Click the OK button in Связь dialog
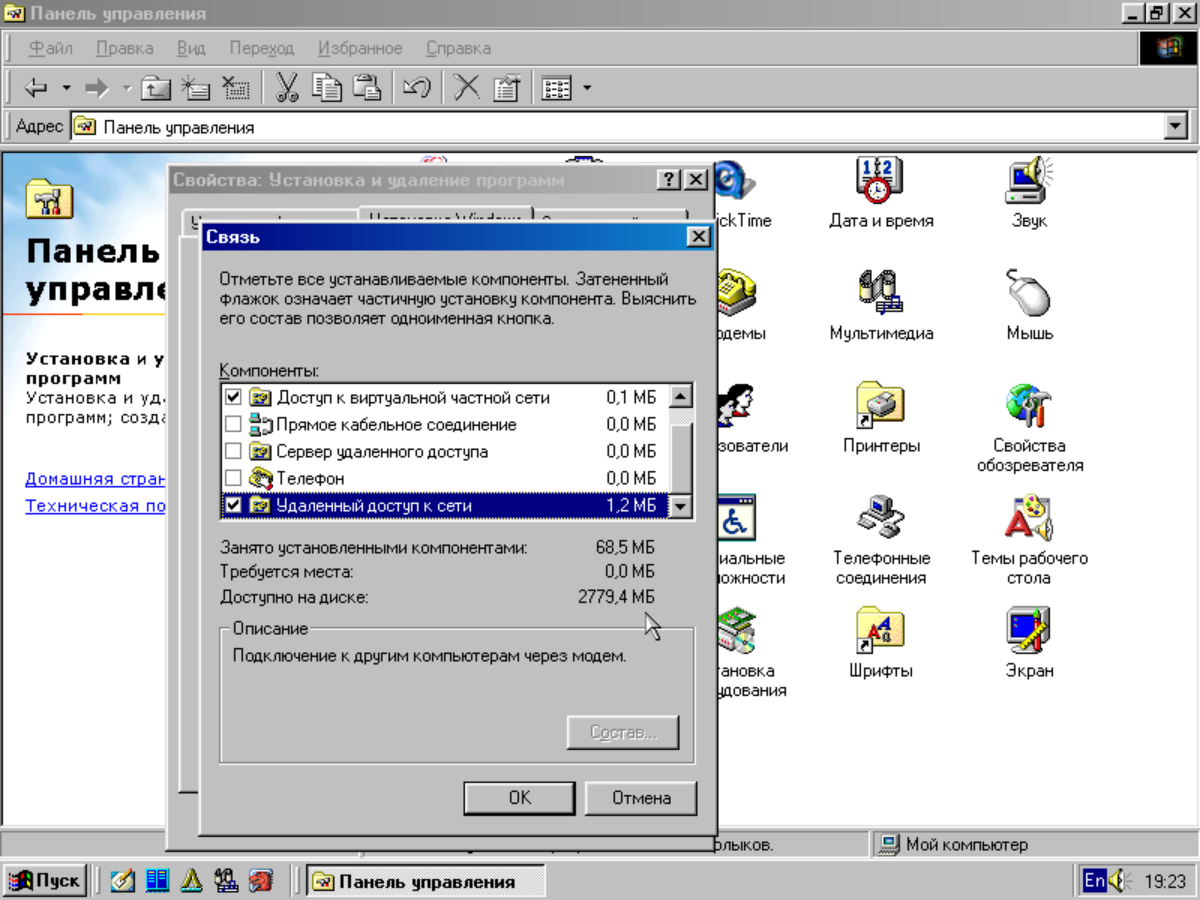 tap(519, 797)
